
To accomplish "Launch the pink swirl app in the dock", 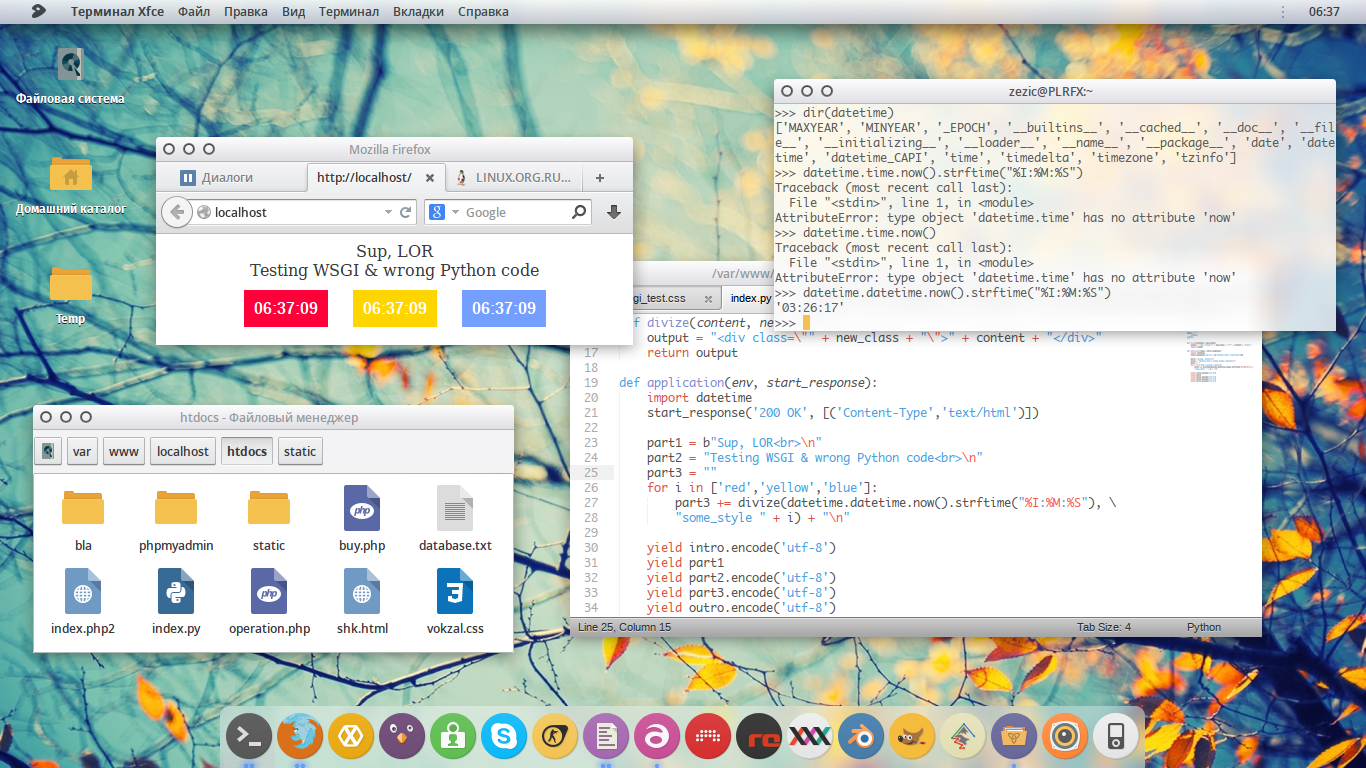I will tap(657, 738).
